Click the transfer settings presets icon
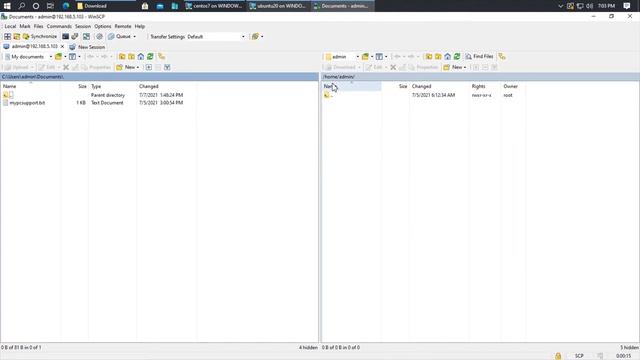The width and height of the screenshot is (640, 360). pyautogui.click(x=255, y=36)
